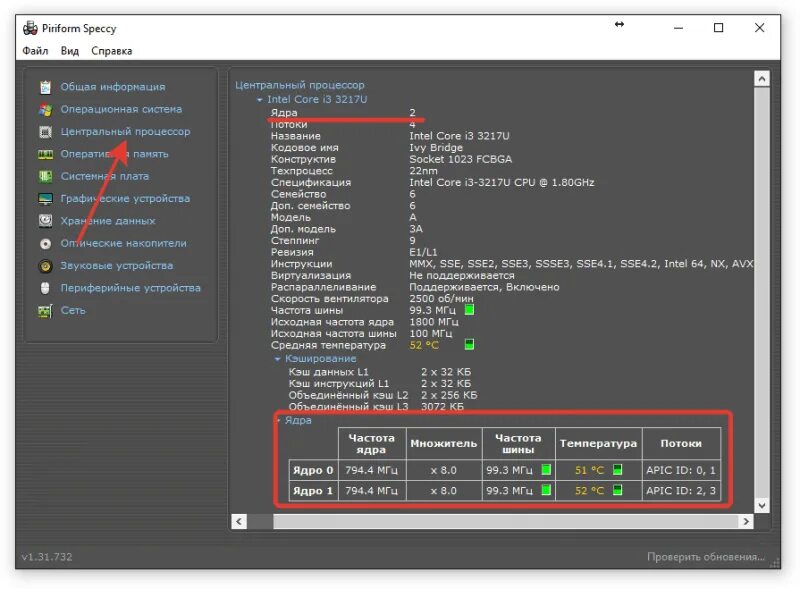Click Спецификация i3-3217U CPU @ 1.80GHz value
This screenshot has height=589, width=800.
502,182
